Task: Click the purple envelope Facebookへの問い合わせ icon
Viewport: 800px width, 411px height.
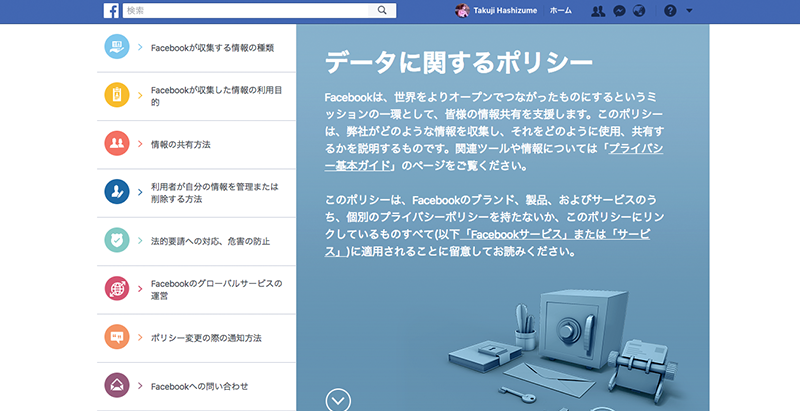Action: pos(117,386)
